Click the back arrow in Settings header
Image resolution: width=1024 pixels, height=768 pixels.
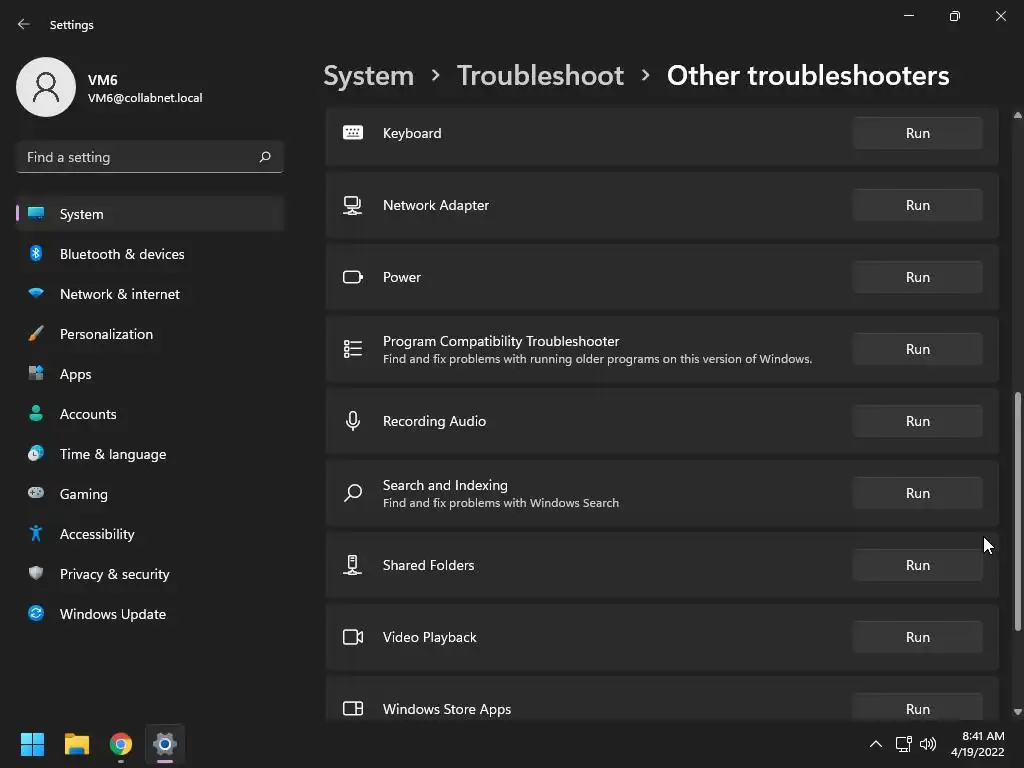24,24
